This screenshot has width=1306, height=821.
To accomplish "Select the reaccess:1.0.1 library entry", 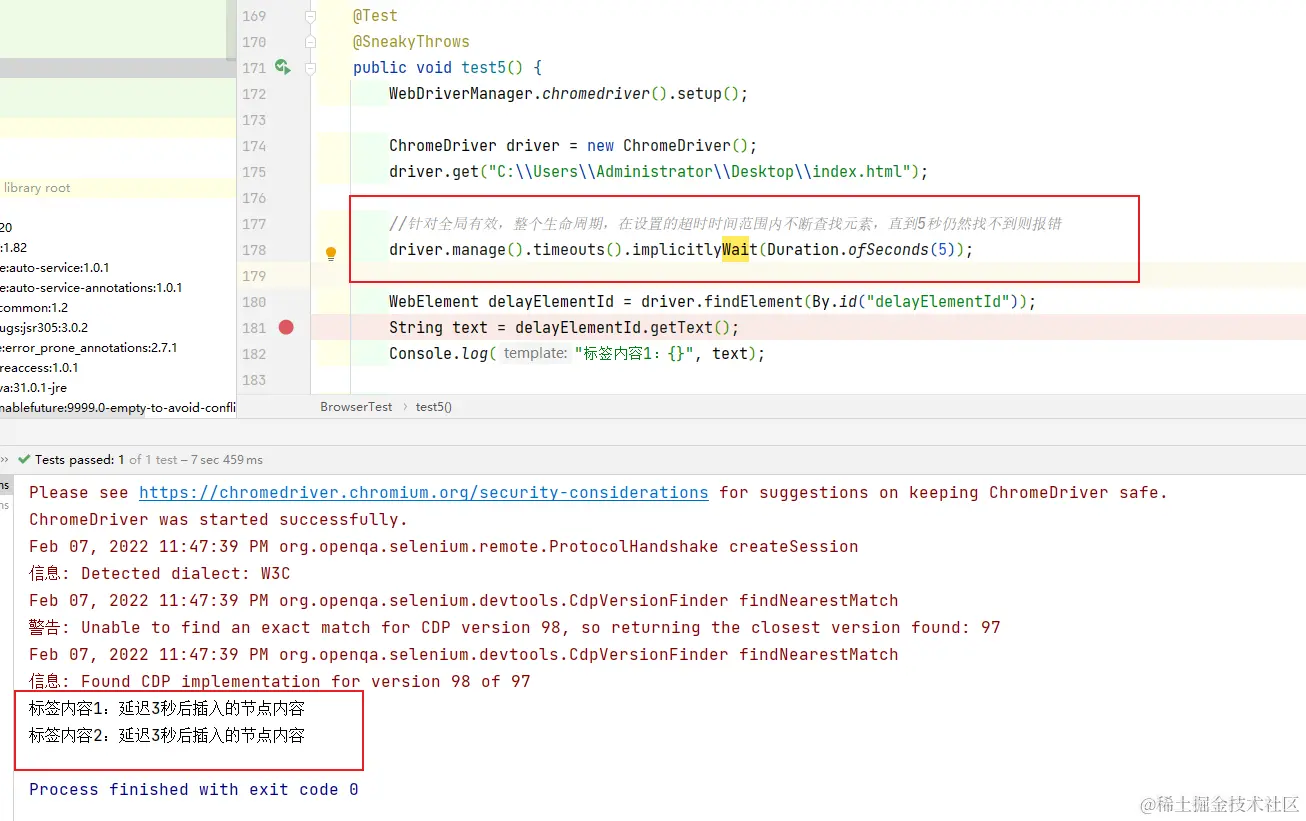I will click(40, 368).
